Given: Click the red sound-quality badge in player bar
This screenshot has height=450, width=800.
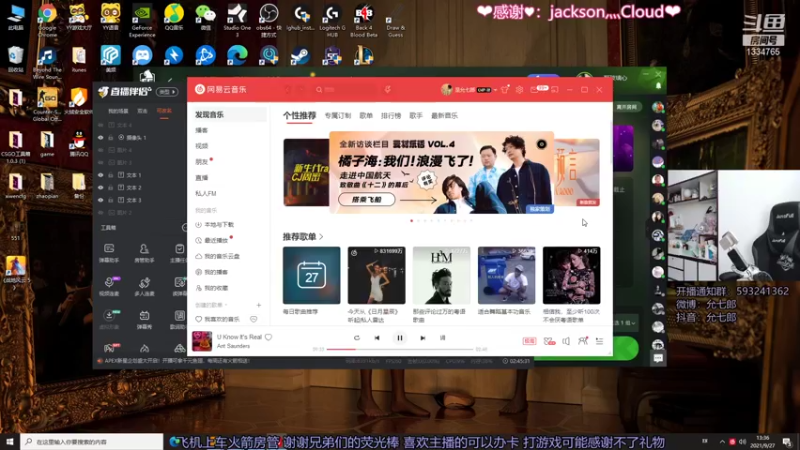Looking at the screenshot, I should point(529,341).
